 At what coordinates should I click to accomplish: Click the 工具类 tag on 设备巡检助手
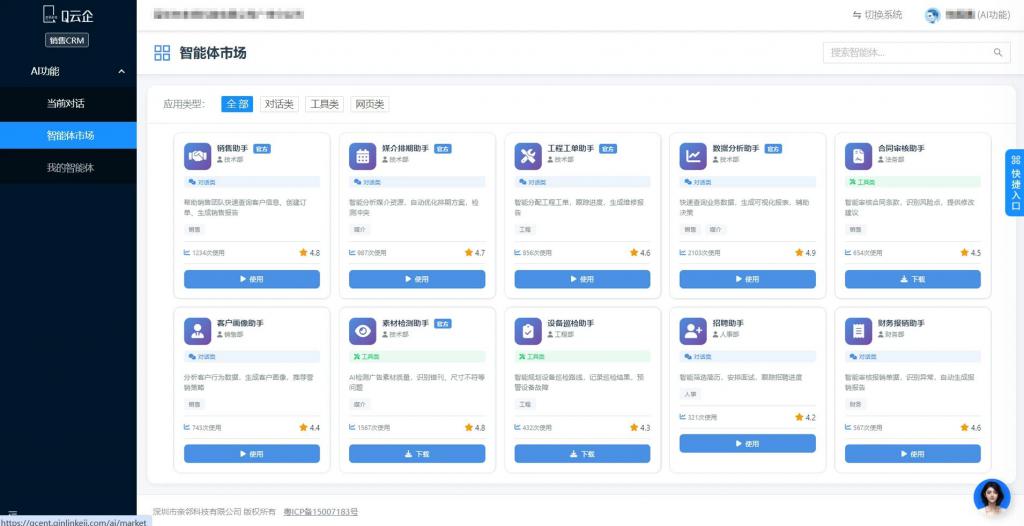point(582,357)
